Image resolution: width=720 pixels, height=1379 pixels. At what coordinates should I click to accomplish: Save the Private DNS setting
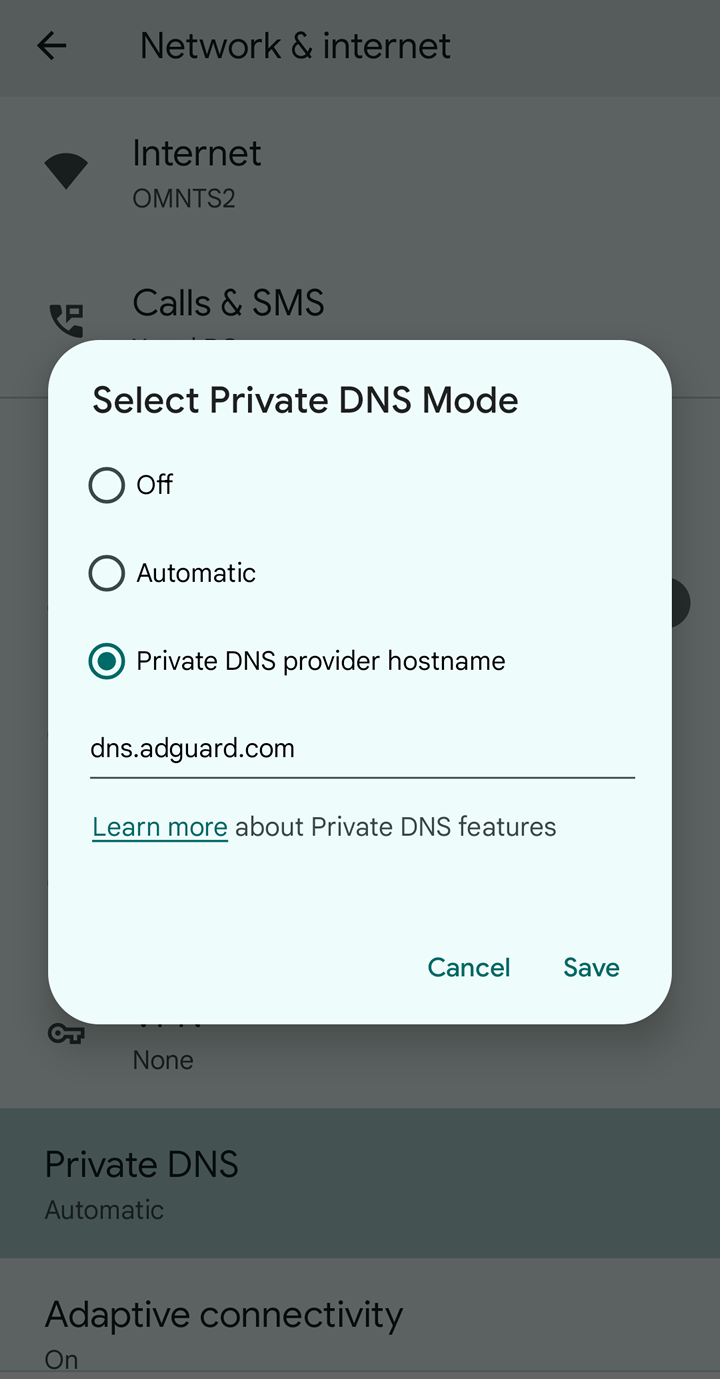[591, 967]
